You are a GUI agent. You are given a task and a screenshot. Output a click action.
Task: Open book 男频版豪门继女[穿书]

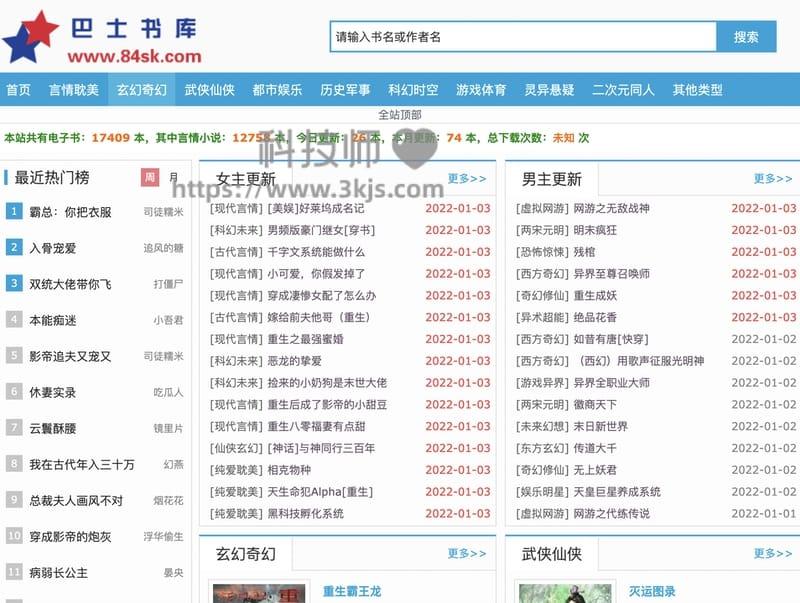click(x=321, y=230)
